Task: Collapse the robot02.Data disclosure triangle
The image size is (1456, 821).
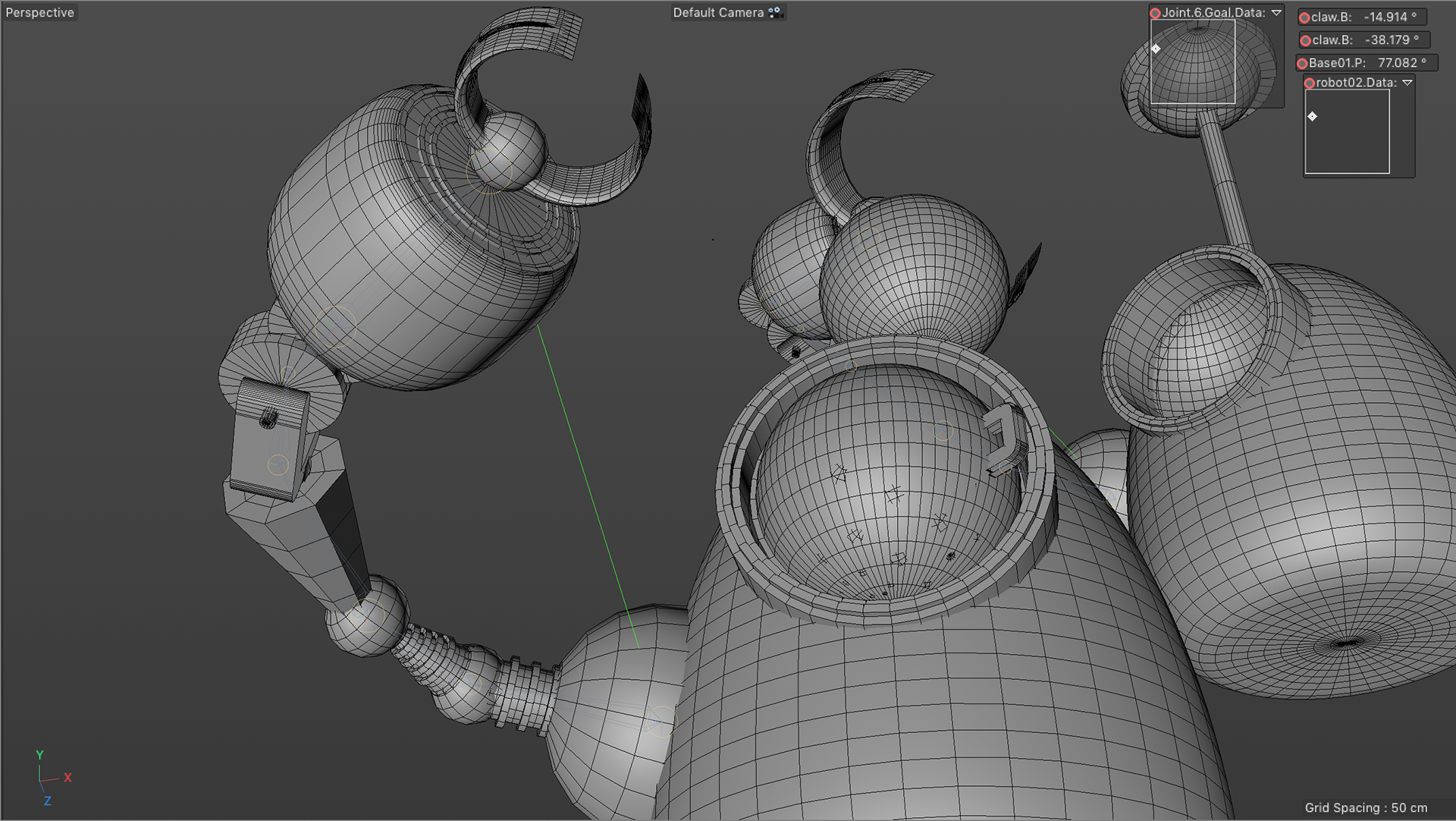Action: 1407,83
